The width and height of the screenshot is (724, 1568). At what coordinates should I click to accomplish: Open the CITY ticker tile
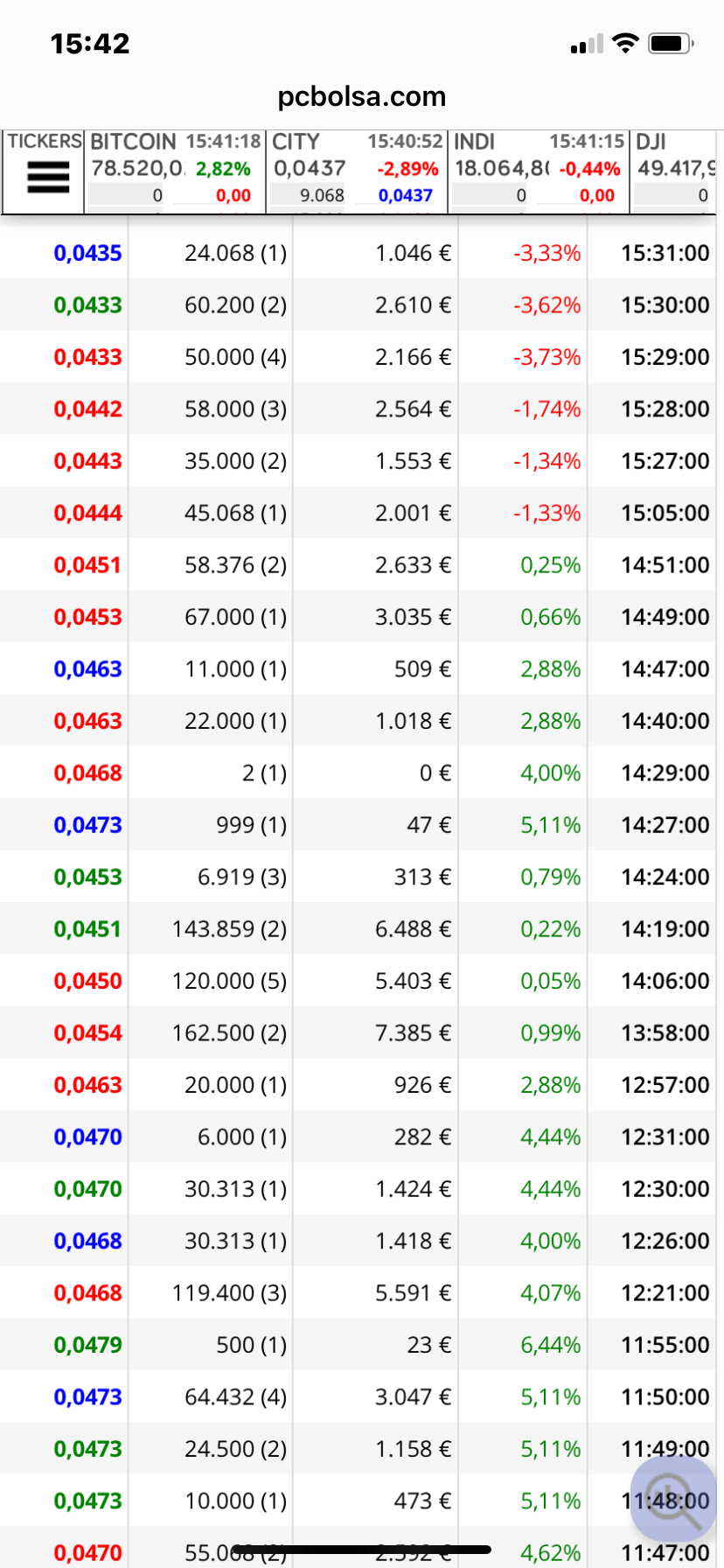[x=357, y=171]
